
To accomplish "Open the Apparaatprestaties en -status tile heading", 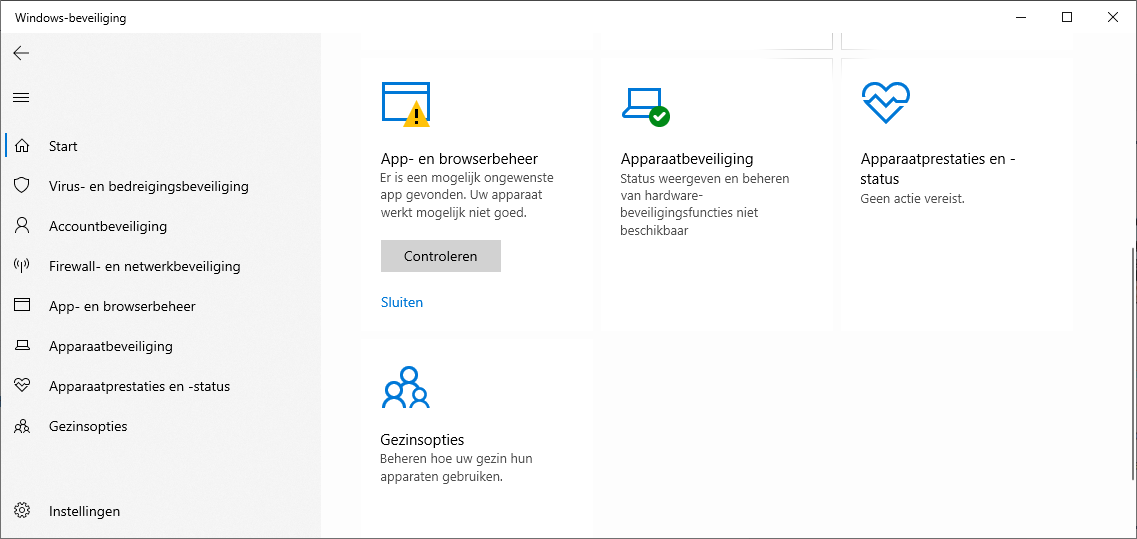I will 938,168.
